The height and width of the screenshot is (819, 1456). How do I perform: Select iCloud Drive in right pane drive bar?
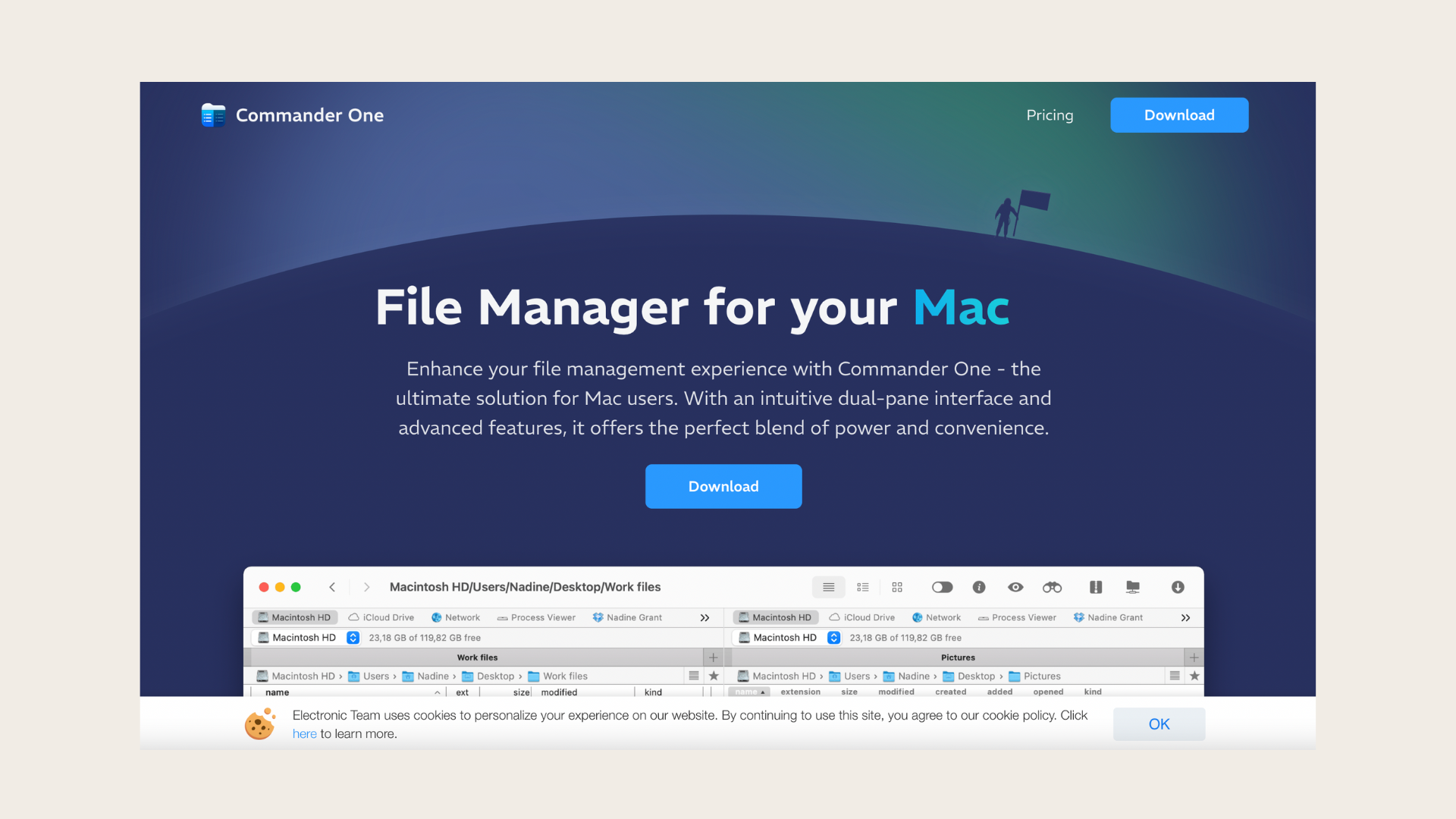pyautogui.click(x=861, y=617)
